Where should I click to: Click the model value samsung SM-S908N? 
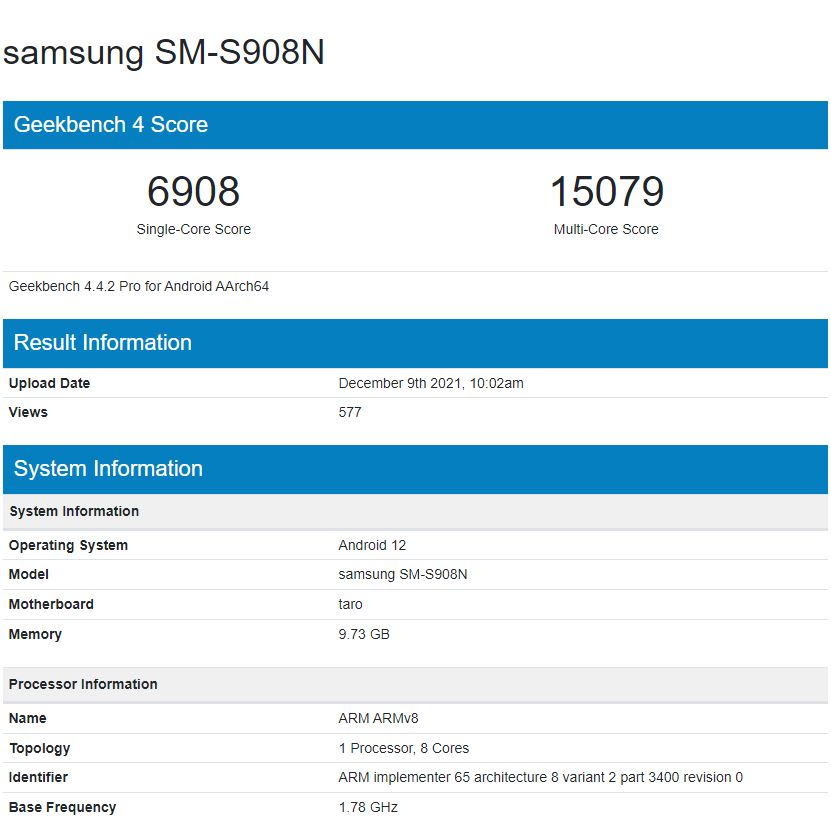pos(403,574)
